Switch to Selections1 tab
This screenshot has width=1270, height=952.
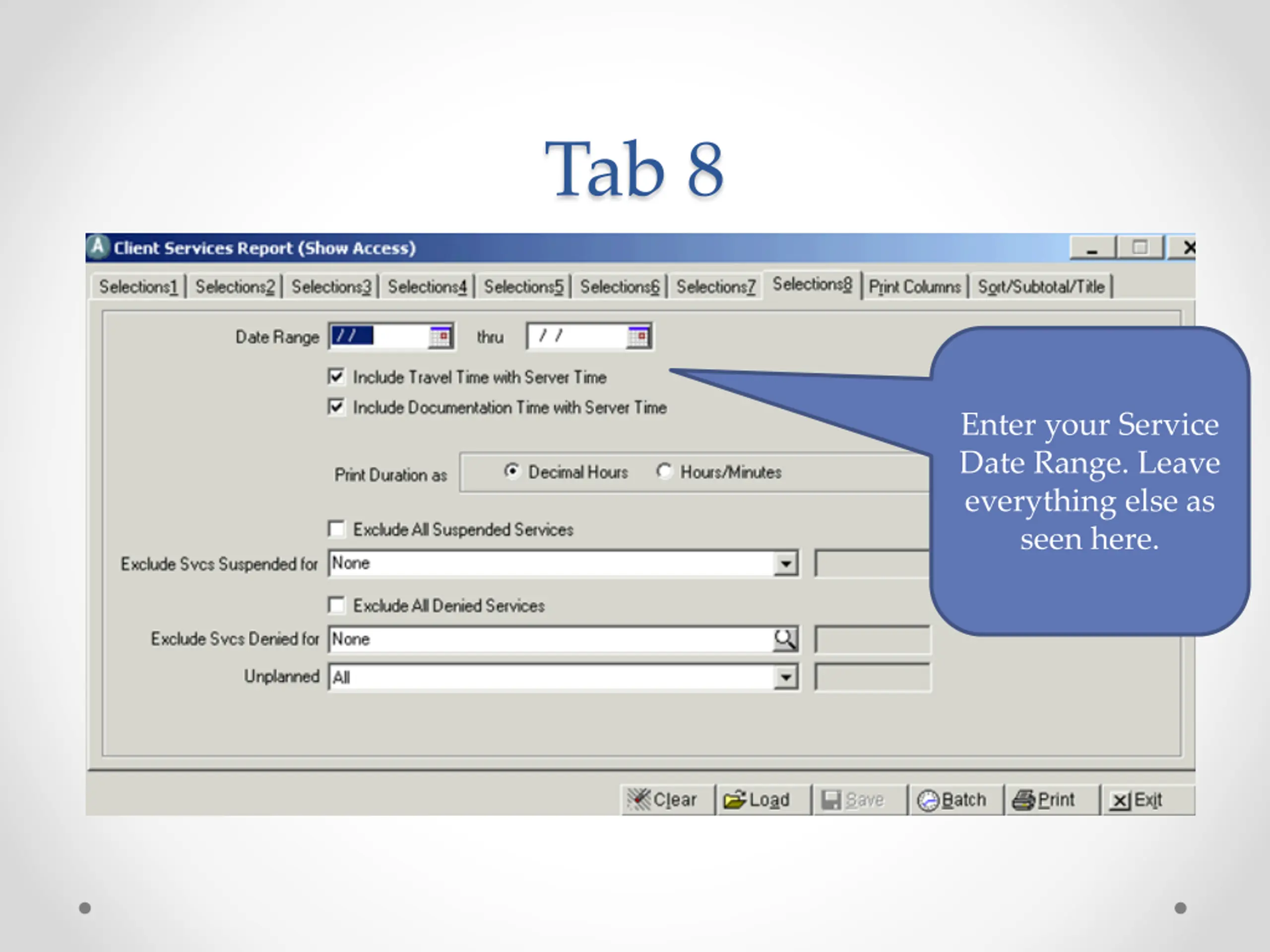click(x=138, y=287)
